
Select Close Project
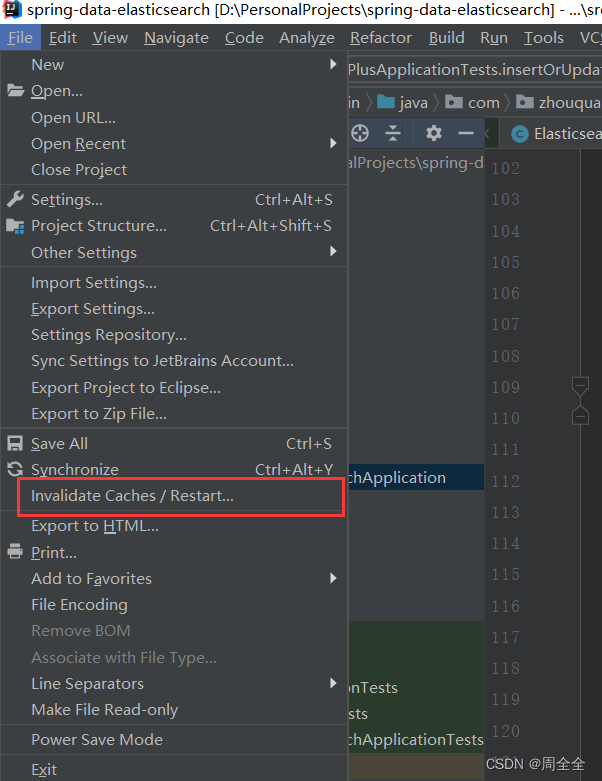point(174,170)
